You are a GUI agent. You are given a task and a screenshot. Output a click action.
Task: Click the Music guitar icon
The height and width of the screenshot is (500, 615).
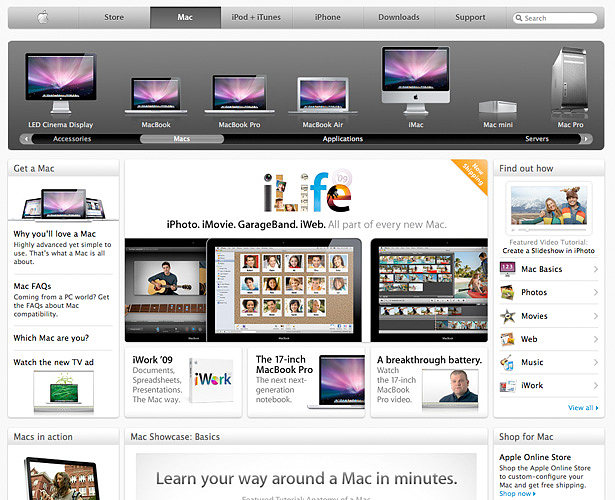click(x=508, y=362)
